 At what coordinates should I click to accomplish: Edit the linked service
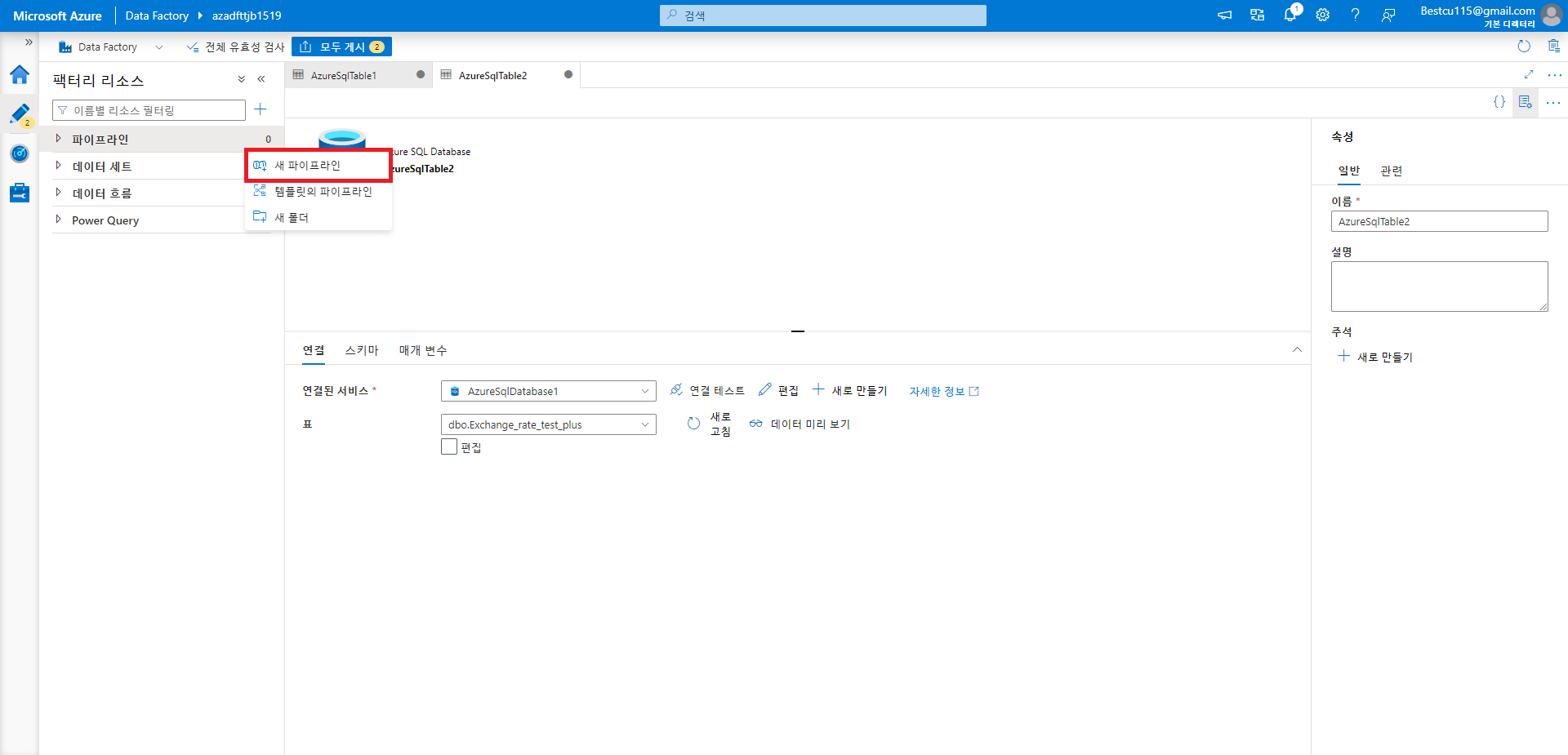point(778,391)
